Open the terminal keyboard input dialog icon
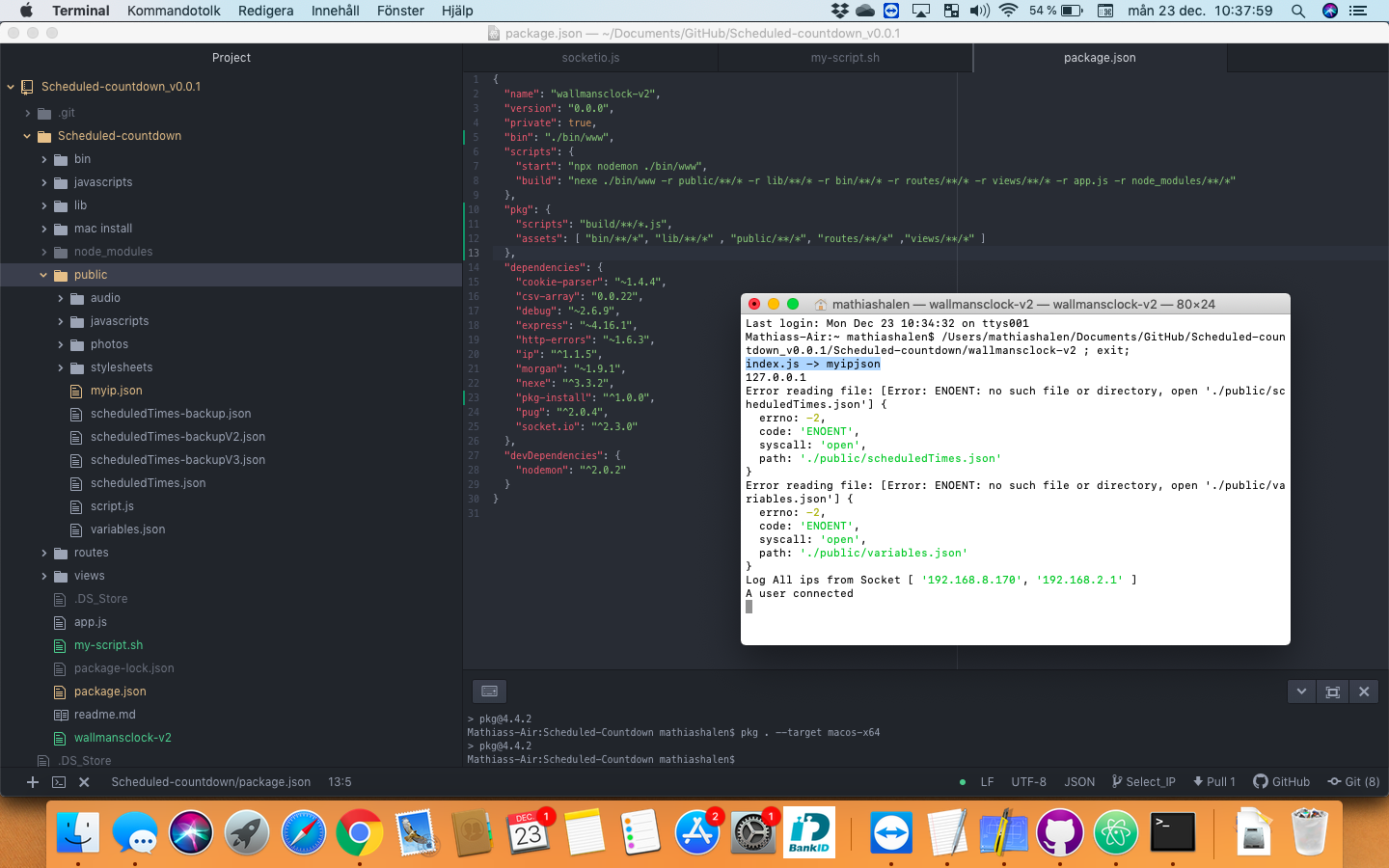1389x868 pixels. point(489,692)
